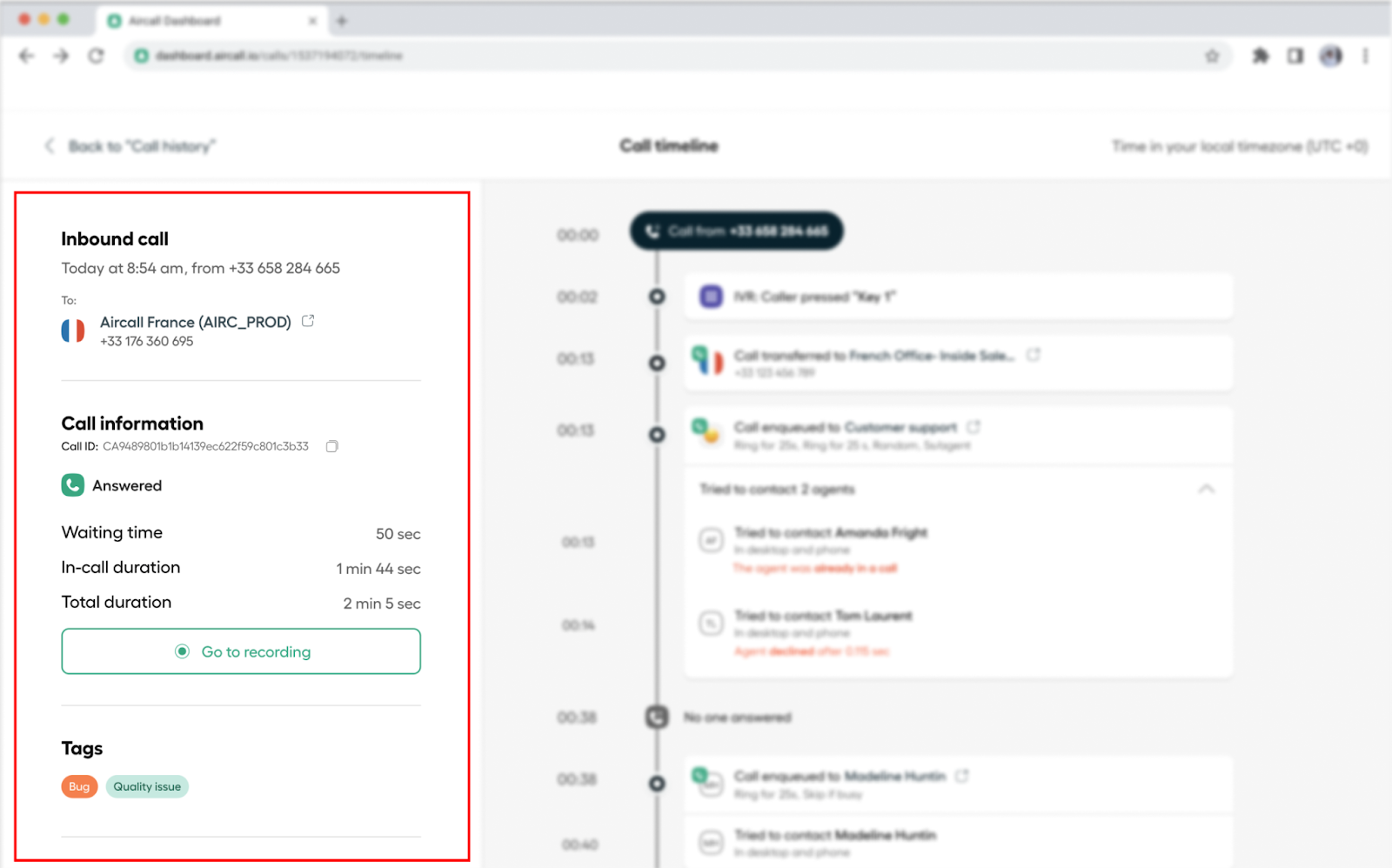Open the browser extensions puzzle icon
This screenshot has height=868, width=1392.
1260,56
